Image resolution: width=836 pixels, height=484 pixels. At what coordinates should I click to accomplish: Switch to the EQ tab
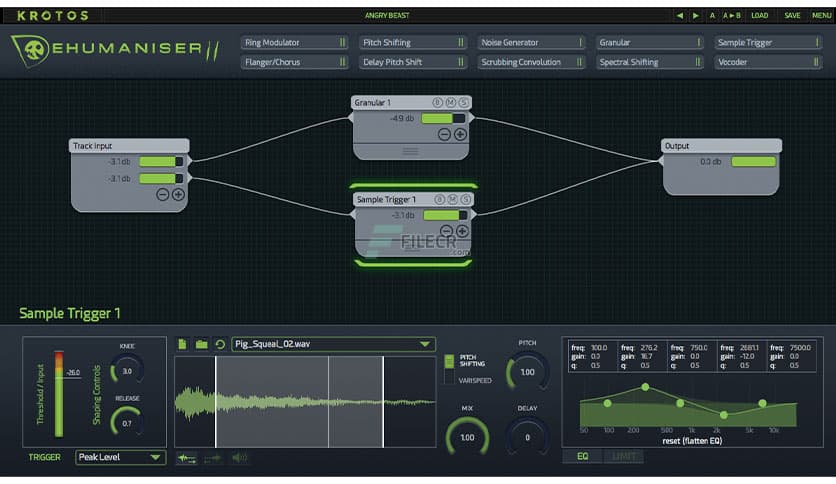[x=582, y=457]
